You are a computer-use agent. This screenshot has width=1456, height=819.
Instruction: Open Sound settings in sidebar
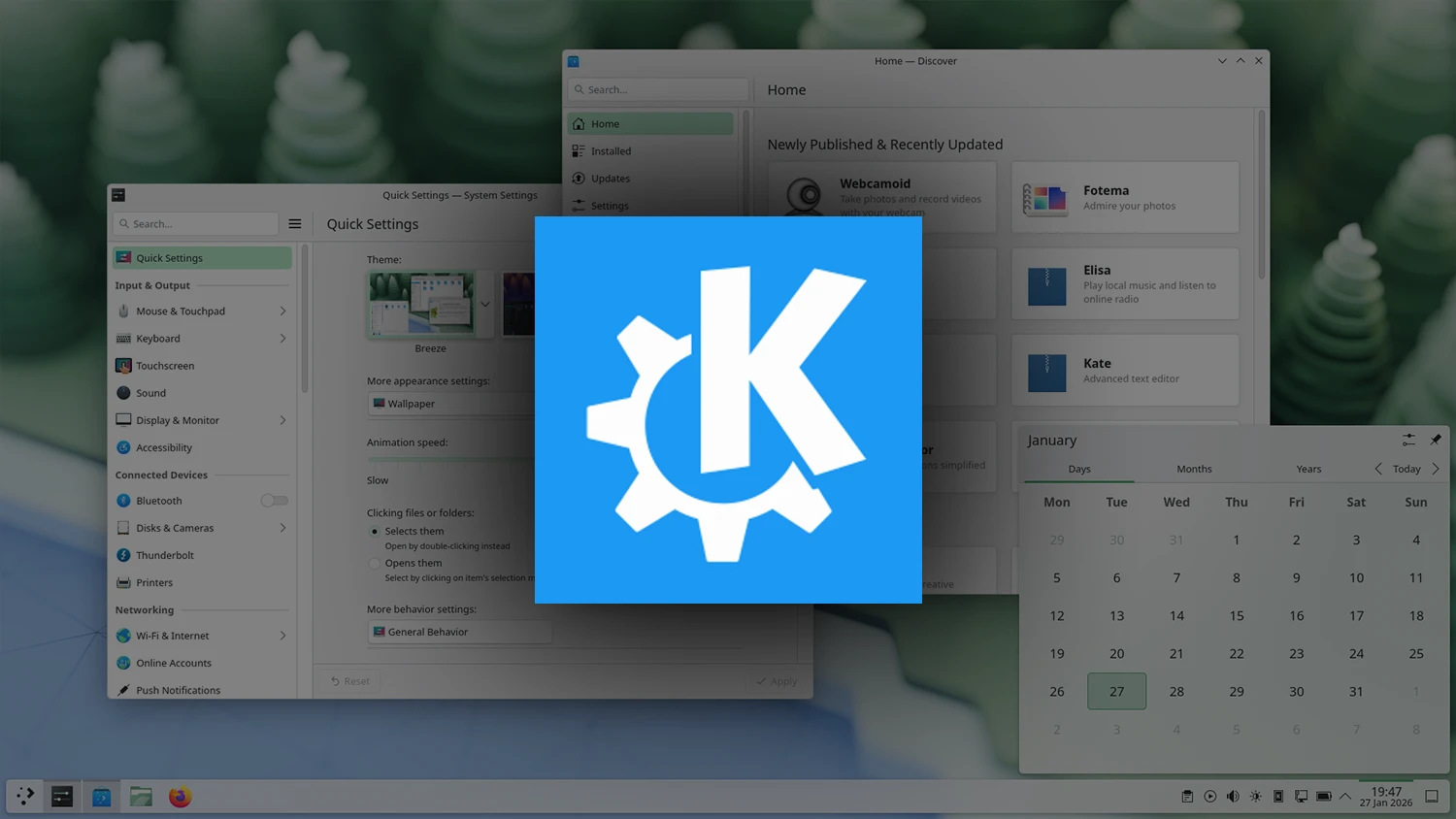click(202, 393)
